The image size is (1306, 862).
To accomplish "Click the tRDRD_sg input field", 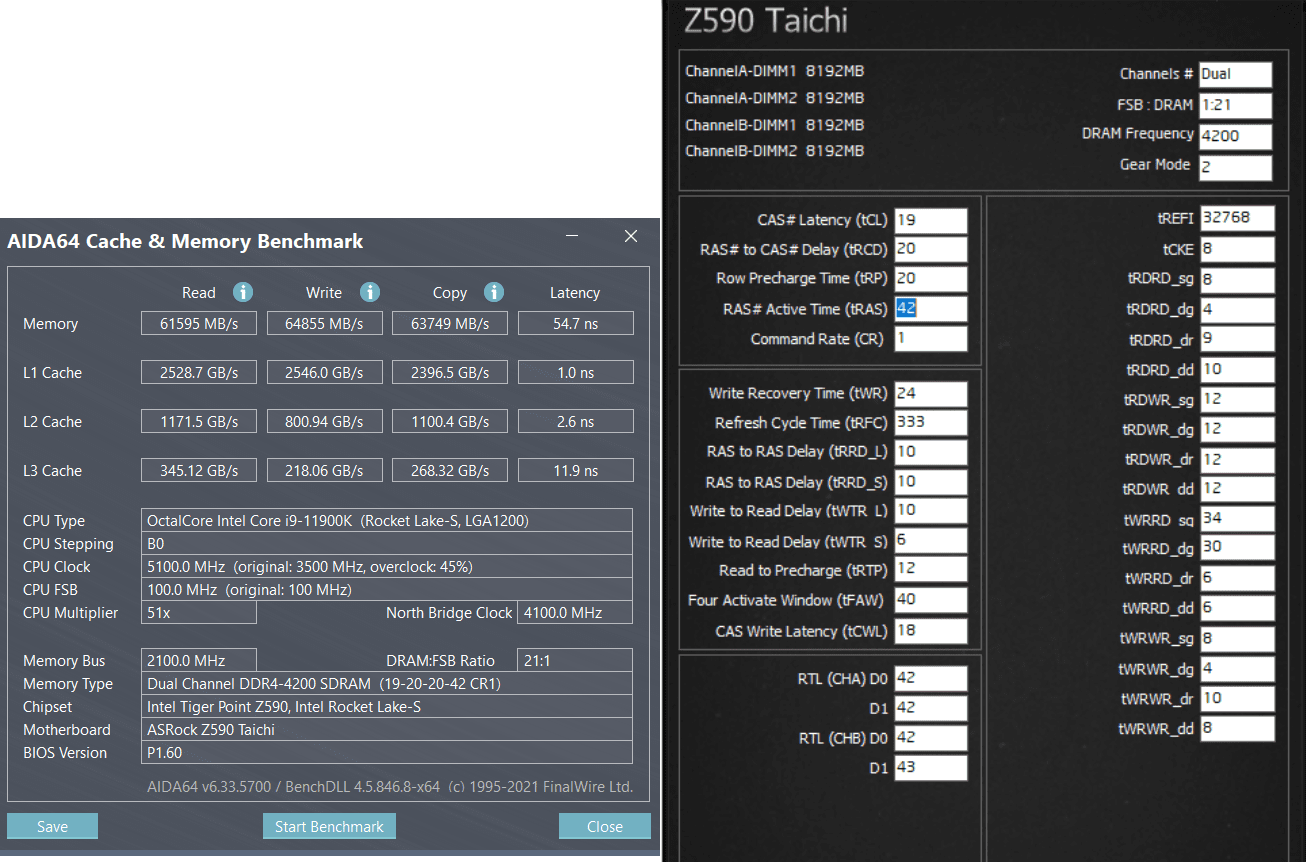I will click(x=1238, y=280).
